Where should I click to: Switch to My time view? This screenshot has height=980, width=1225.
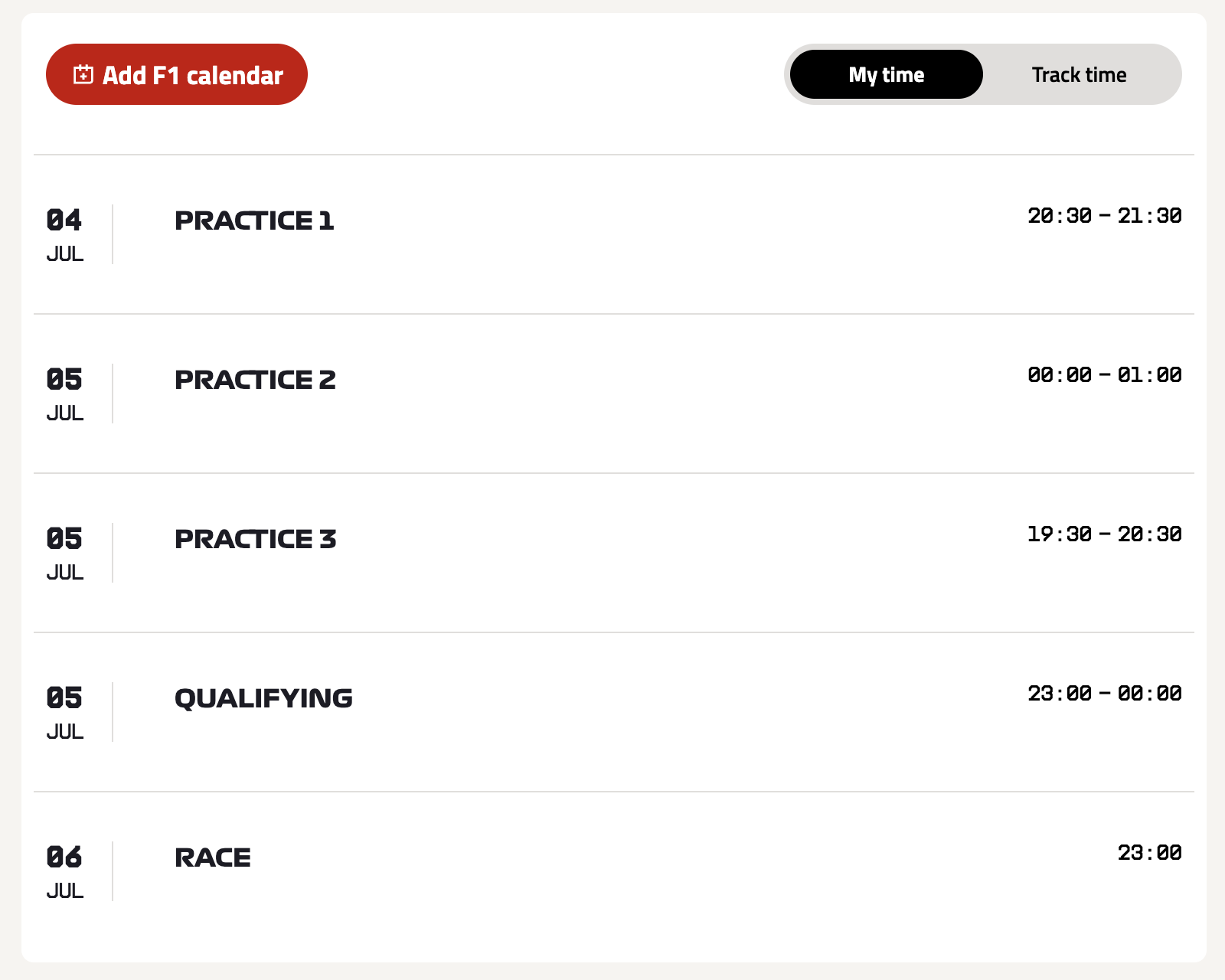point(886,75)
